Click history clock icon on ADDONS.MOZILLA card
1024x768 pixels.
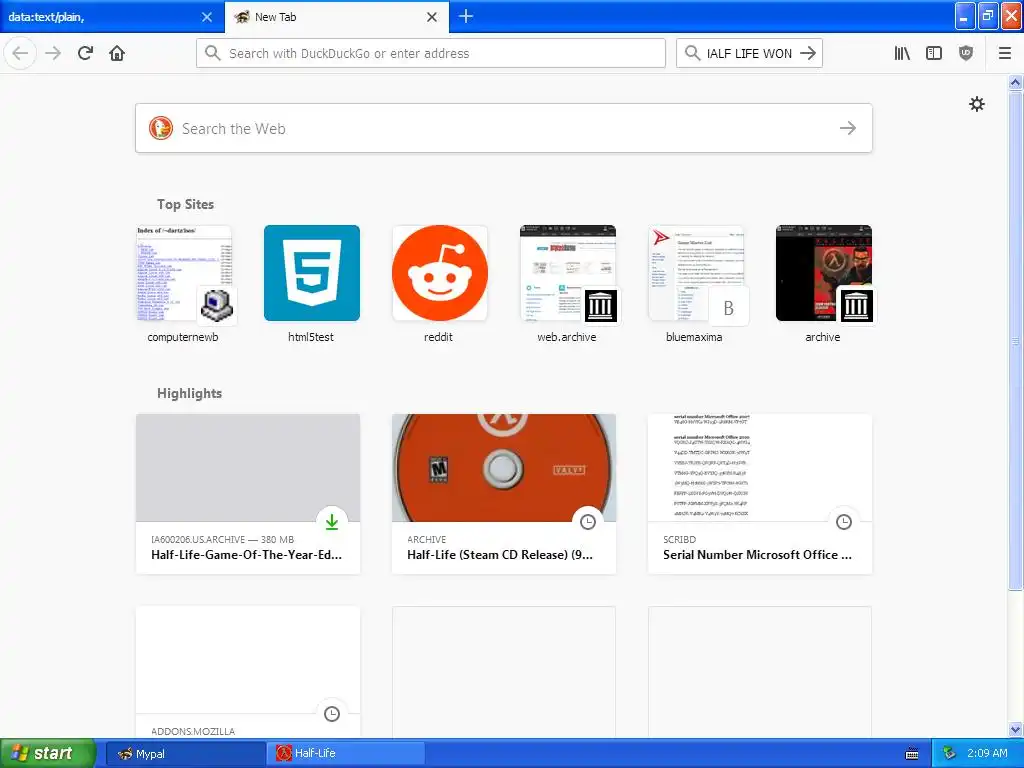coord(332,714)
